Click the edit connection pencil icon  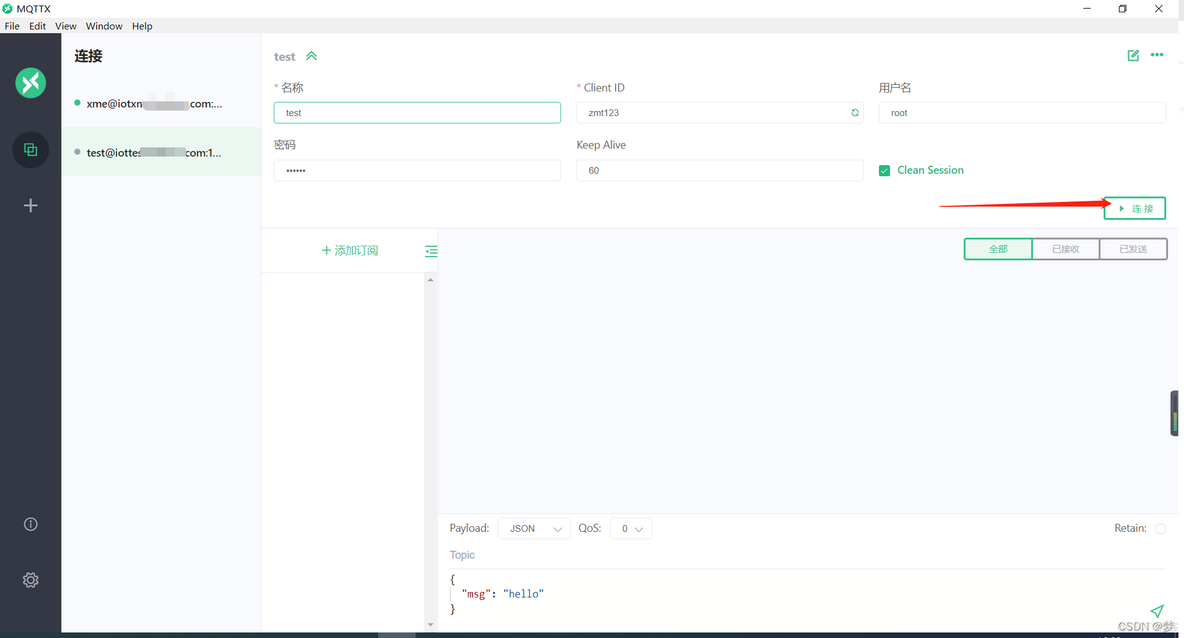tap(1133, 56)
